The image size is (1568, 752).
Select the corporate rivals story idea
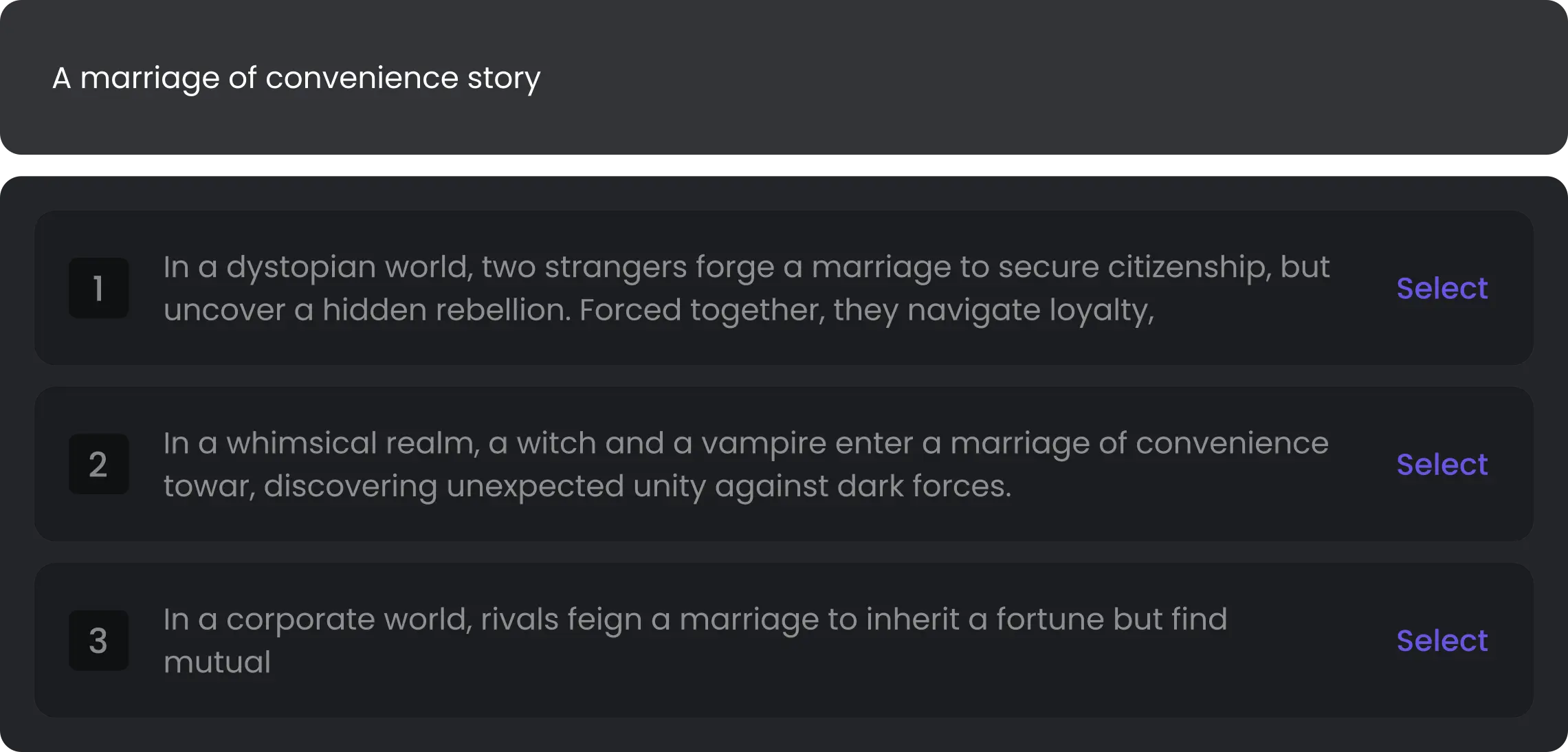[1442, 641]
